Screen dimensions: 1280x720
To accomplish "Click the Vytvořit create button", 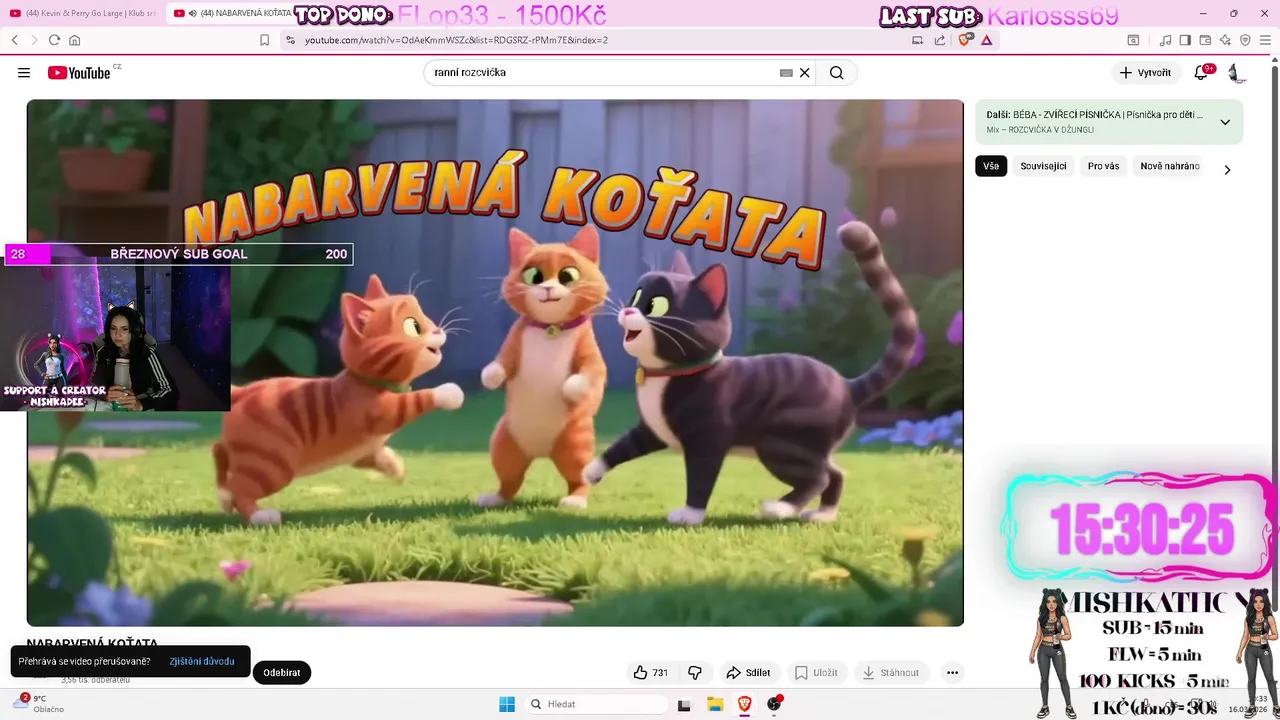I will tap(1146, 73).
